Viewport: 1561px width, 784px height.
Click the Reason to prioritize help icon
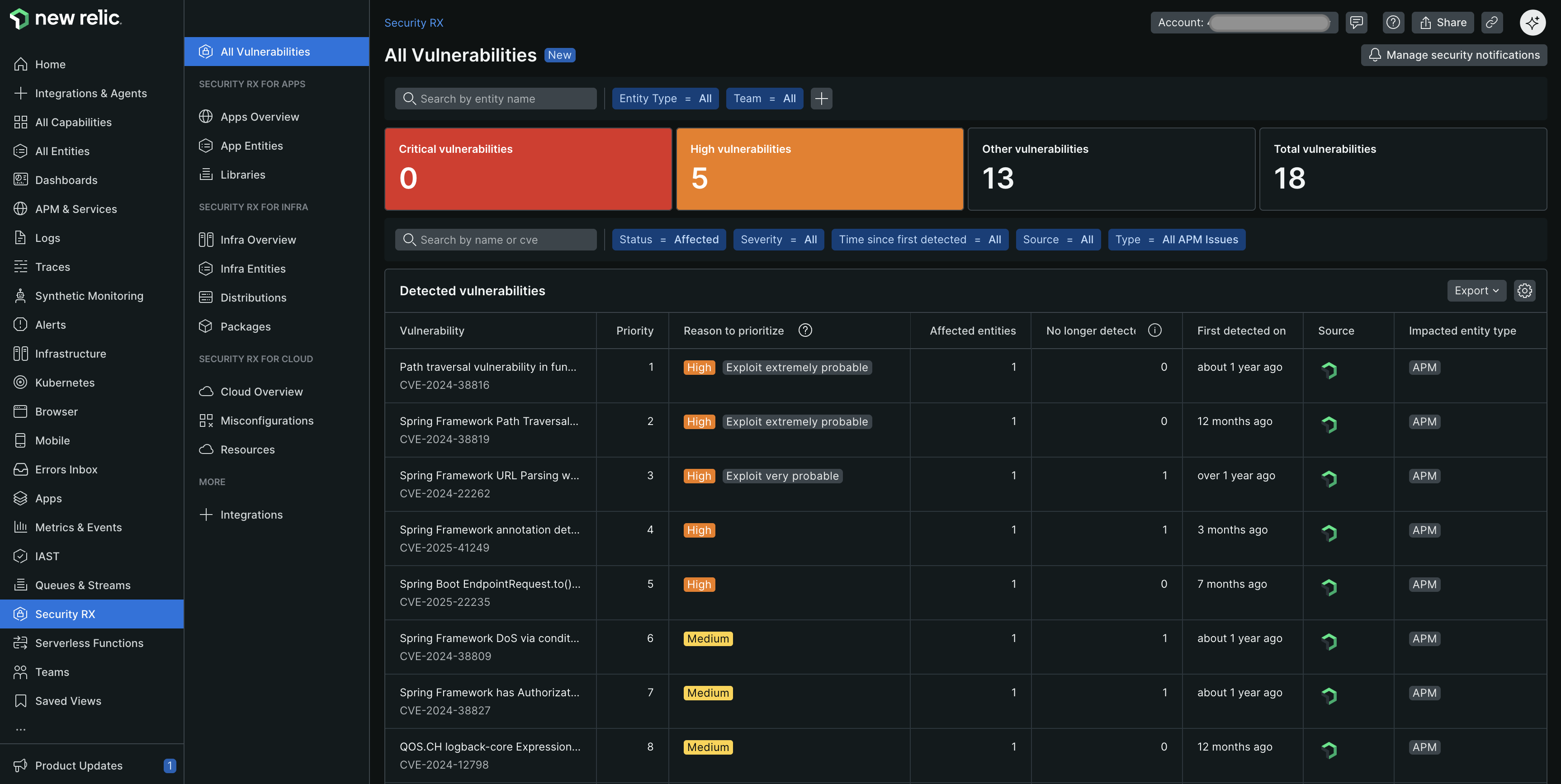805,330
